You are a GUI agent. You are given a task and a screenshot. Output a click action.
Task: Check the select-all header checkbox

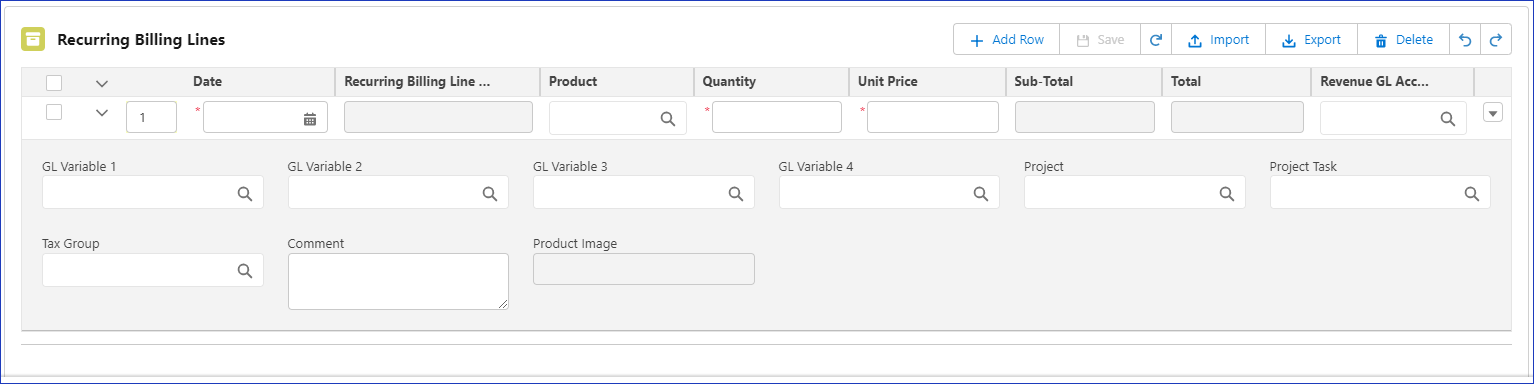54,82
